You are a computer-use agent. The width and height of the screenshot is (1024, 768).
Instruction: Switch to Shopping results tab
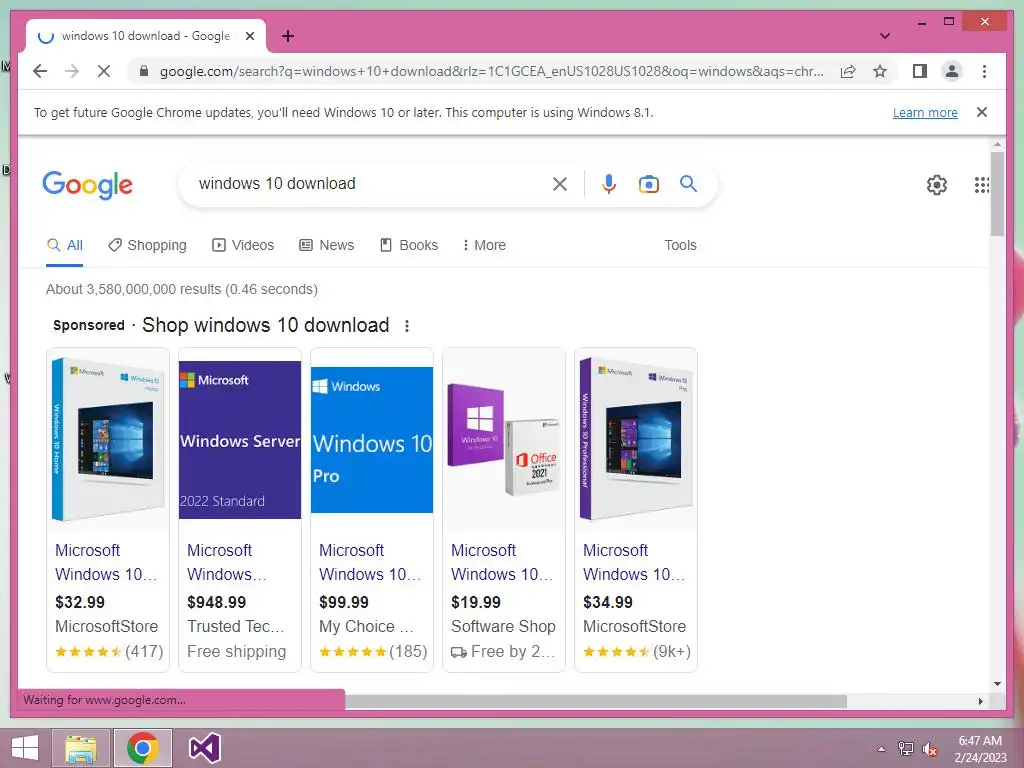tap(148, 246)
